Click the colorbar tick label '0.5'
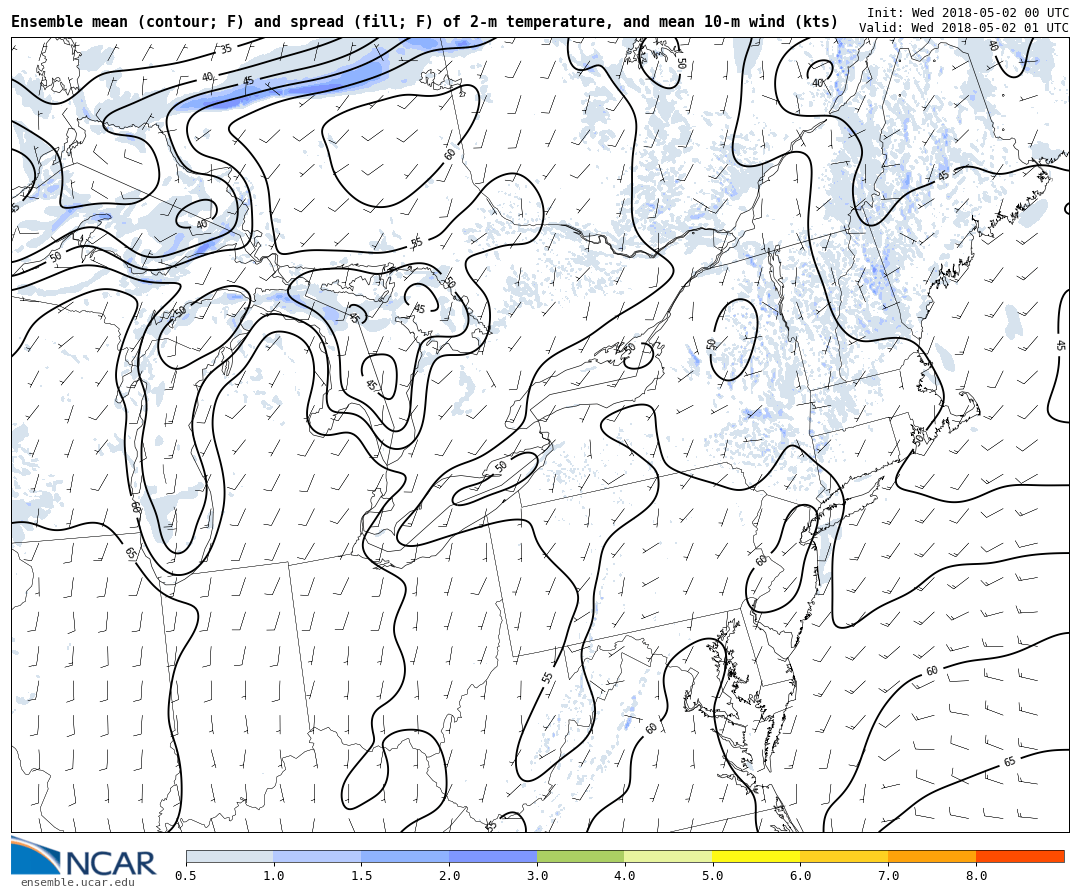The height and width of the screenshot is (895, 1080). 186,876
